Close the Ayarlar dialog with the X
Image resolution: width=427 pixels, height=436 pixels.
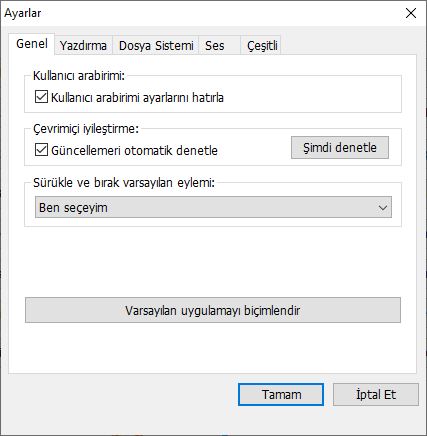click(x=411, y=13)
